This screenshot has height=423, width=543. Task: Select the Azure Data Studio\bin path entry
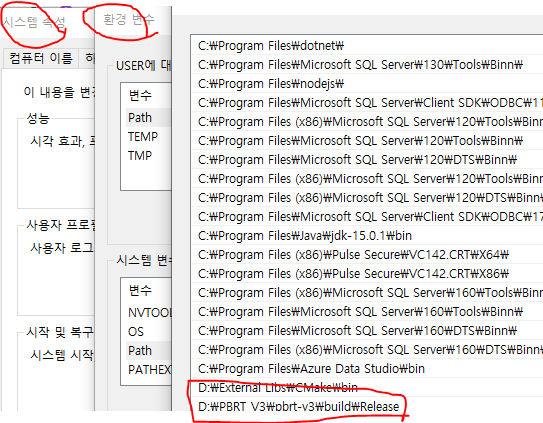point(367,369)
